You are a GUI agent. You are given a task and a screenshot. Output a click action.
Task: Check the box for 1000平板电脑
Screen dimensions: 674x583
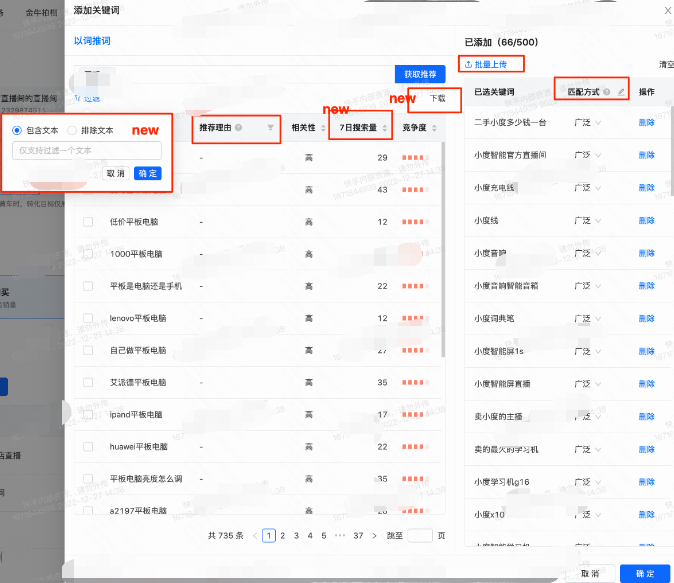(88, 254)
